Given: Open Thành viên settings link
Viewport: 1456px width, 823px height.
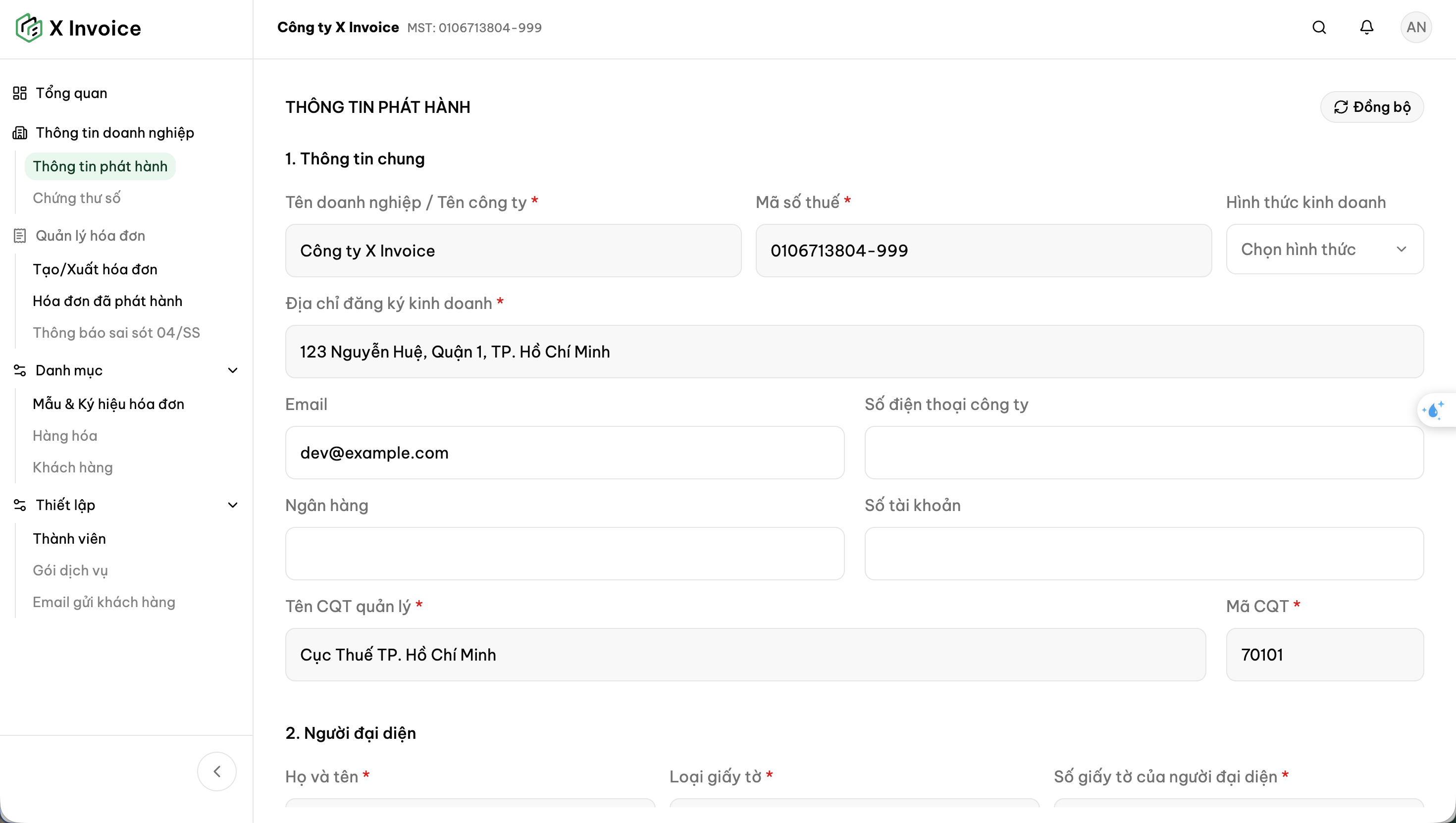Looking at the screenshot, I should pos(69,538).
